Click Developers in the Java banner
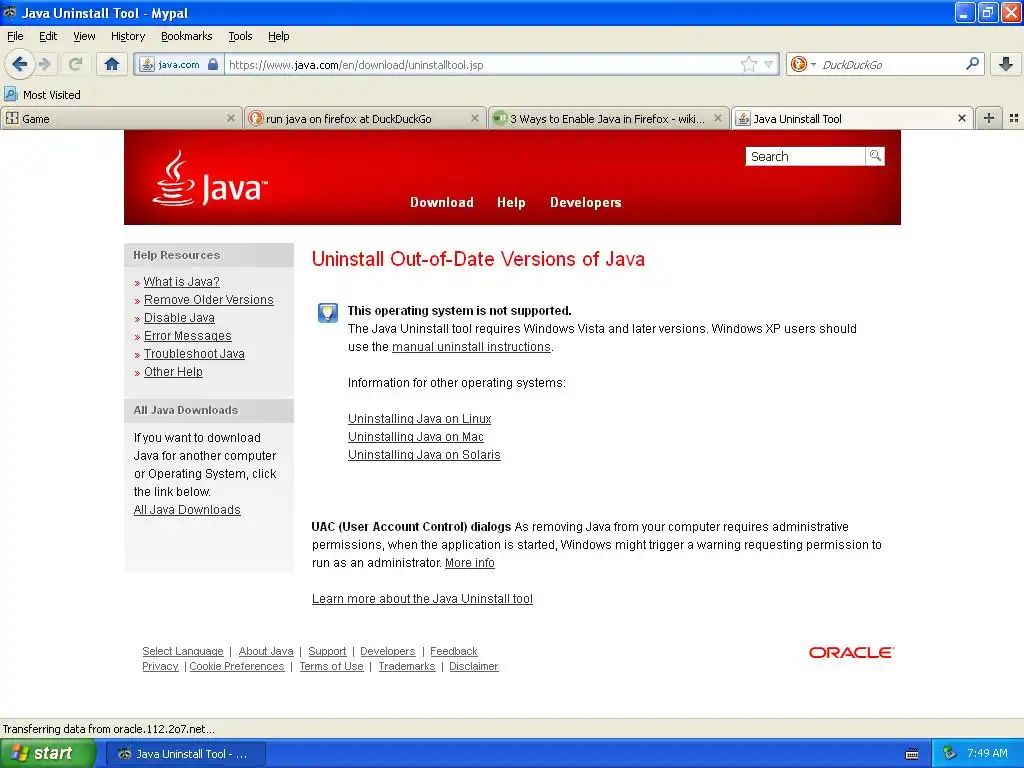1024x768 pixels. click(586, 202)
